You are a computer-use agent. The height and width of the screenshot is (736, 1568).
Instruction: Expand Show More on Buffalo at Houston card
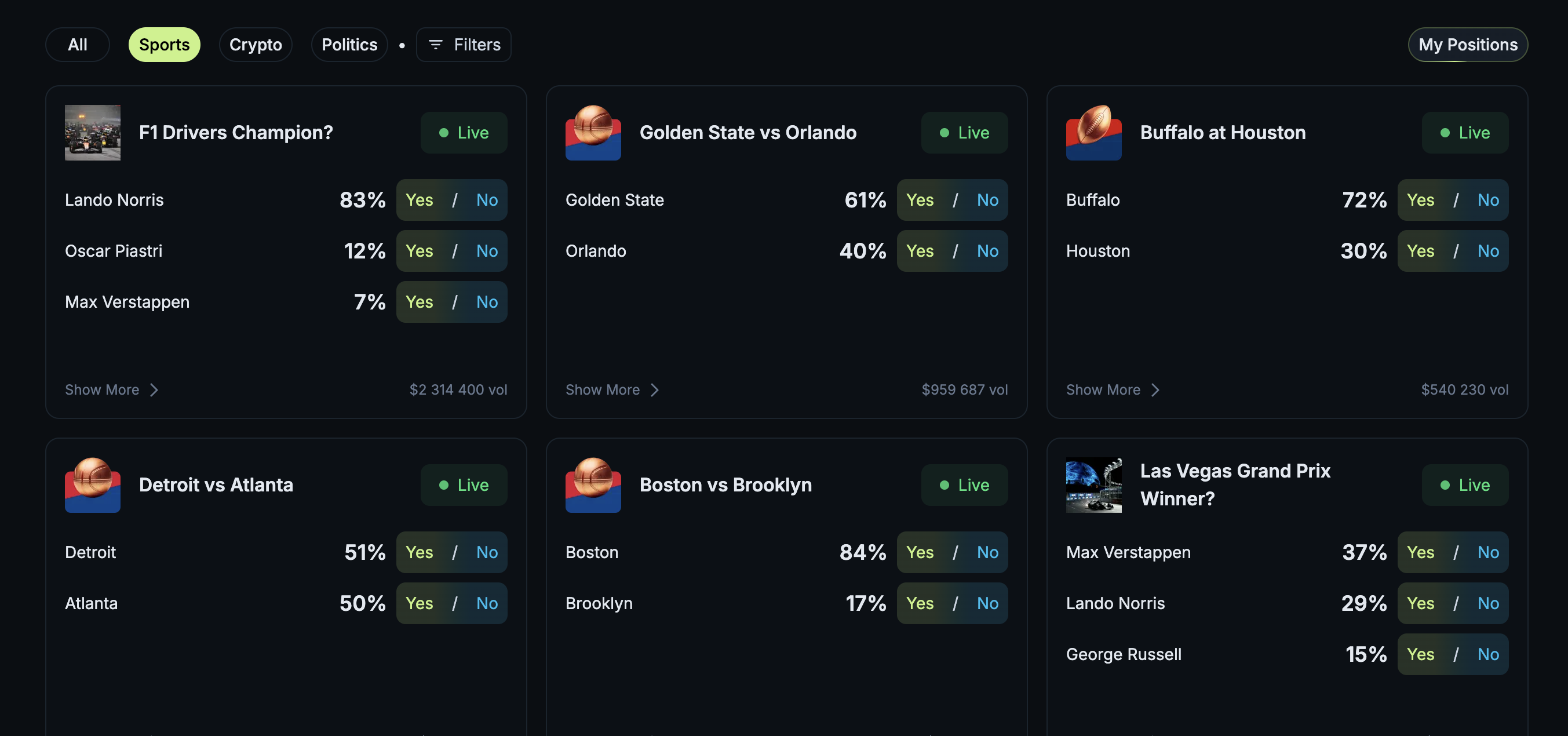pyautogui.click(x=1112, y=390)
